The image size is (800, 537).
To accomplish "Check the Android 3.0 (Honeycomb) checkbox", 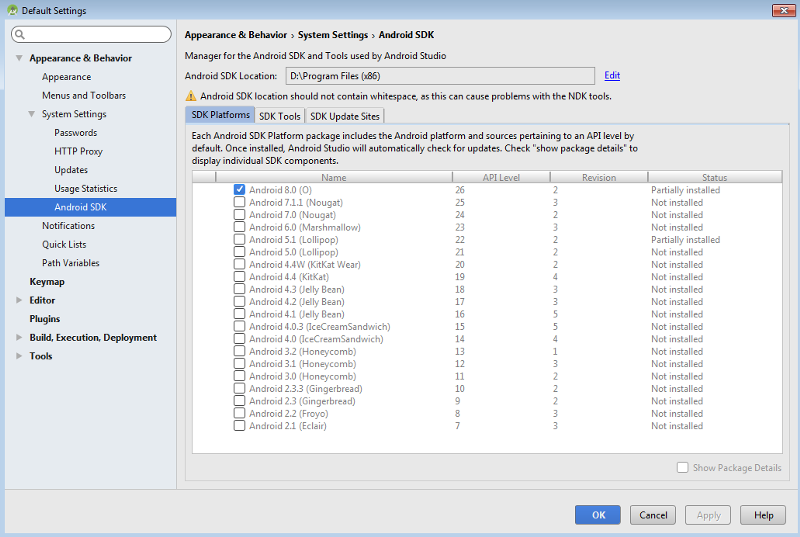I will (x=239, y=376).
